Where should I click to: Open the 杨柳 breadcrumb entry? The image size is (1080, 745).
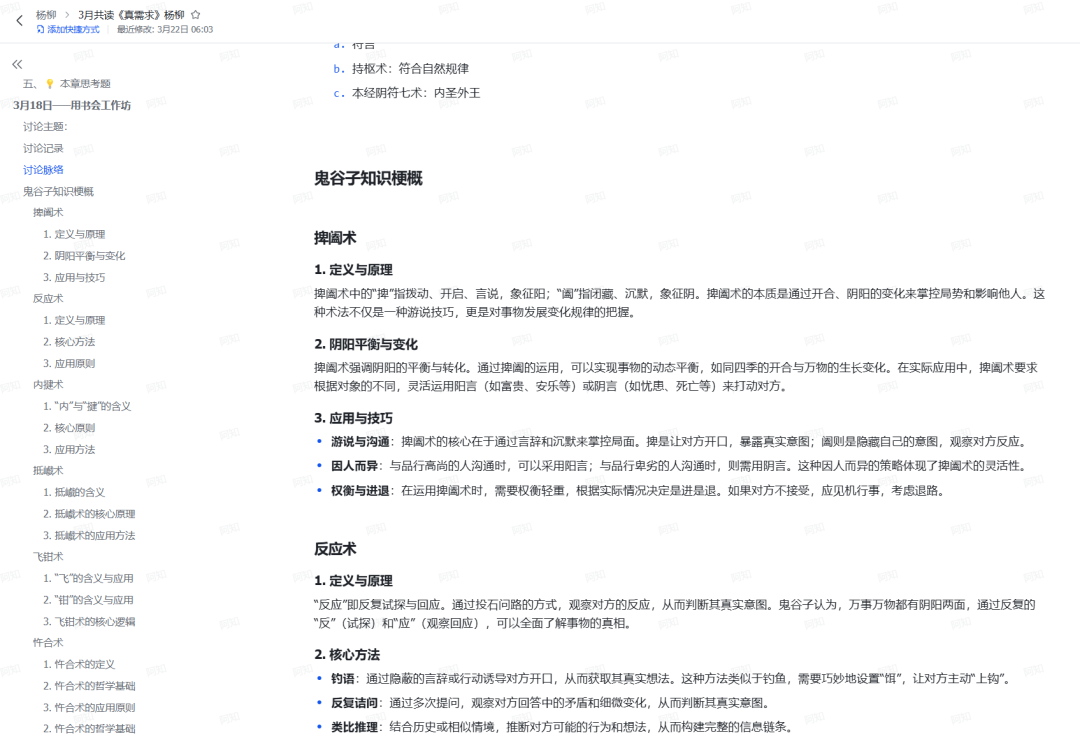43,14
